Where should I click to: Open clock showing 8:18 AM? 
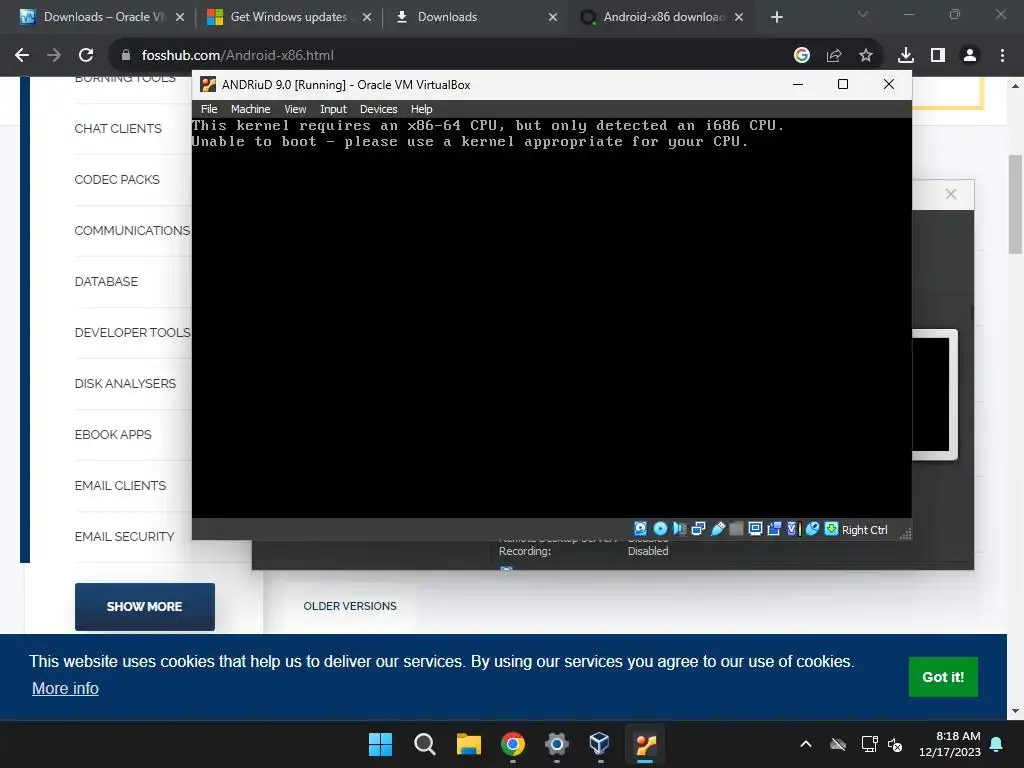pyautogui.click(x=950, y=744)
